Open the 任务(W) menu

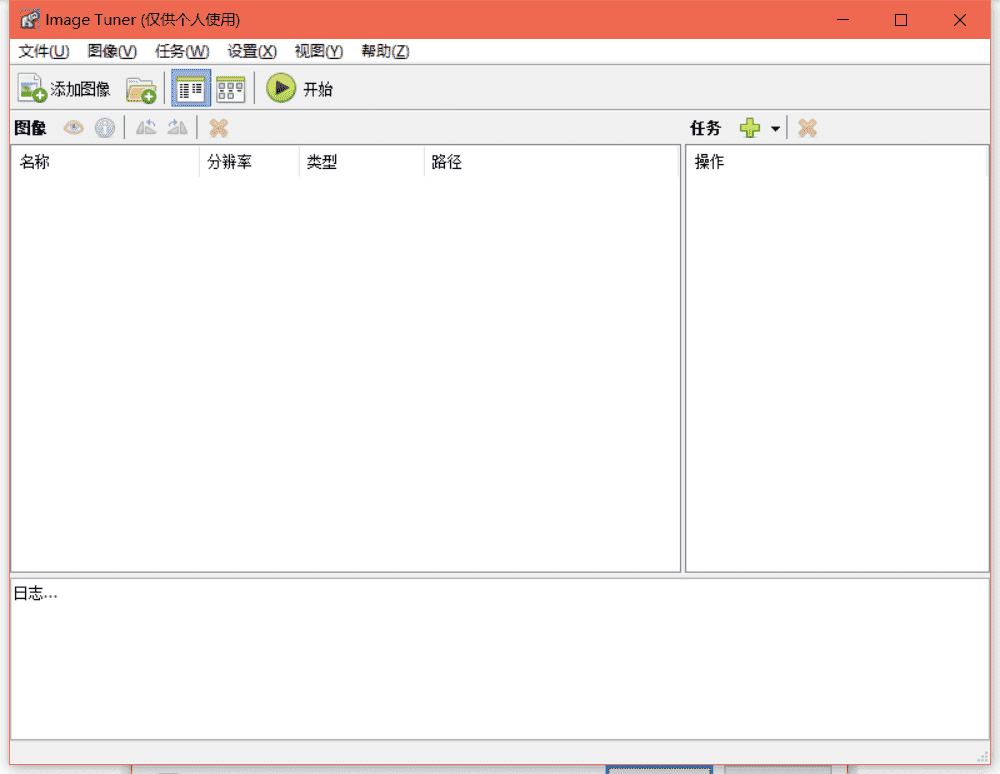[182, 51]
